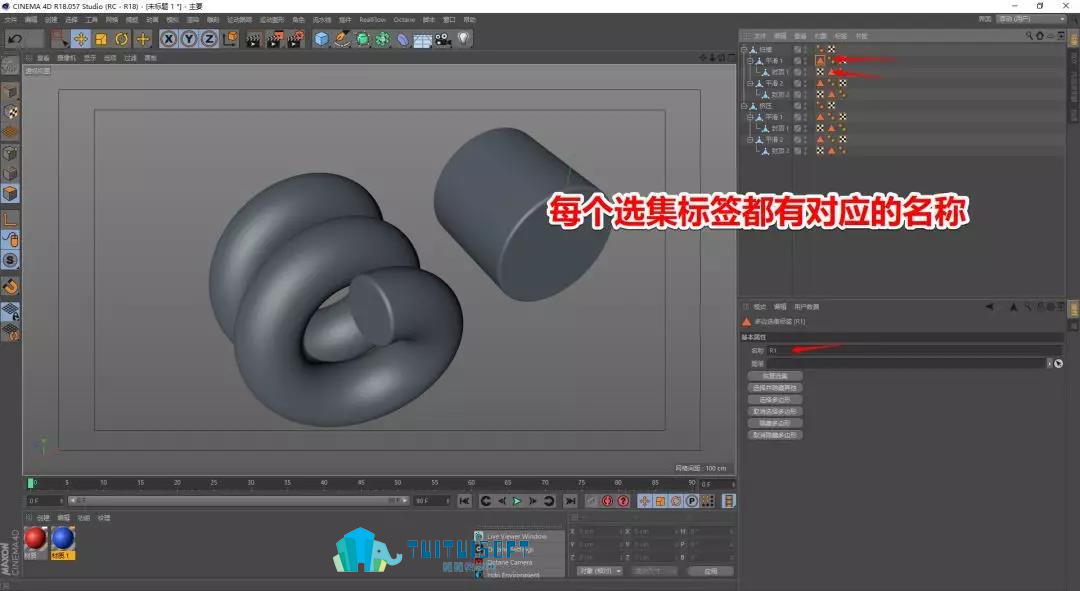Toggle Scale keyframe recording
The width and height of the screenshot is (1080, 591).
tap(660, 501)
